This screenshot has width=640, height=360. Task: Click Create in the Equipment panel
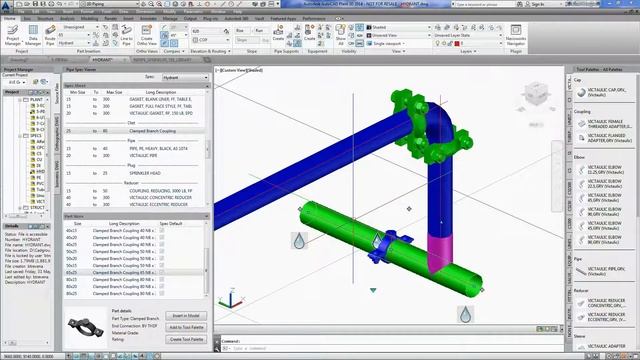[x=309, y=33]
